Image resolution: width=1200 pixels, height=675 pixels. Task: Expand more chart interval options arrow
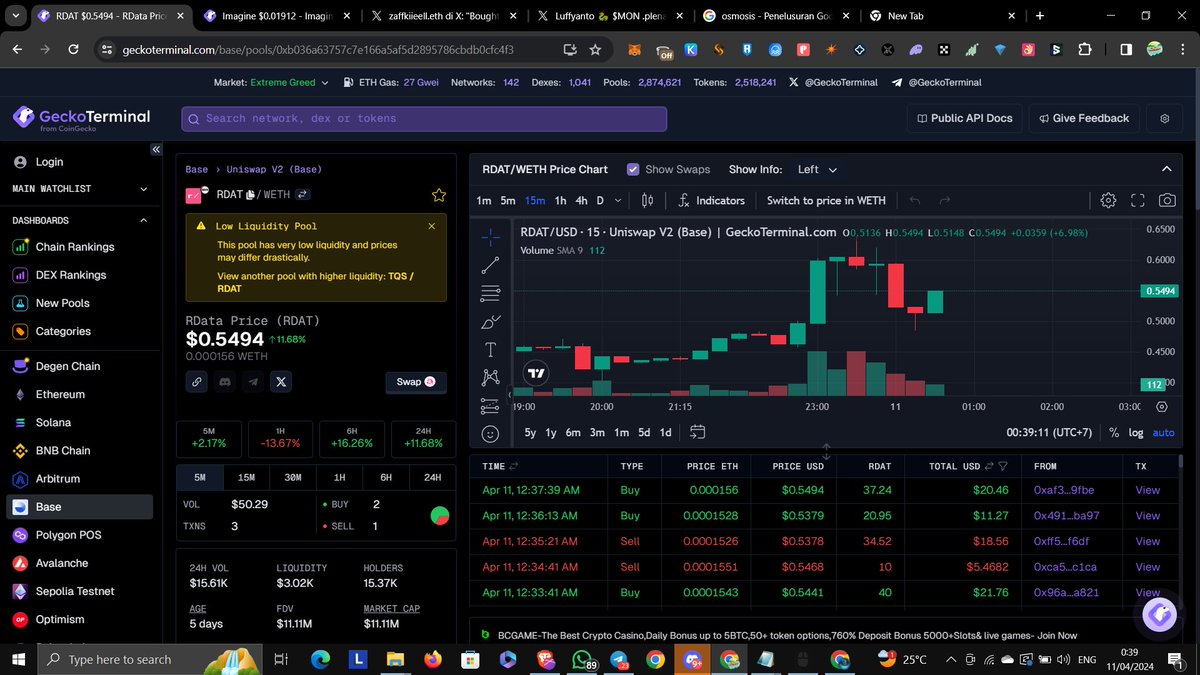618,200
